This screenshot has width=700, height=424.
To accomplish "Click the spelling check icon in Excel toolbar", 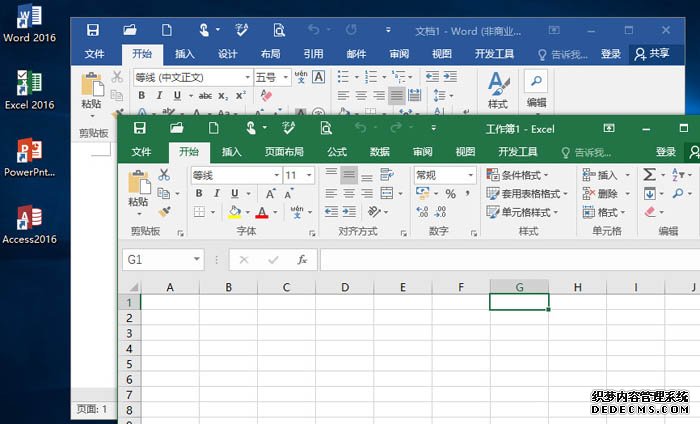I will 288,129.
